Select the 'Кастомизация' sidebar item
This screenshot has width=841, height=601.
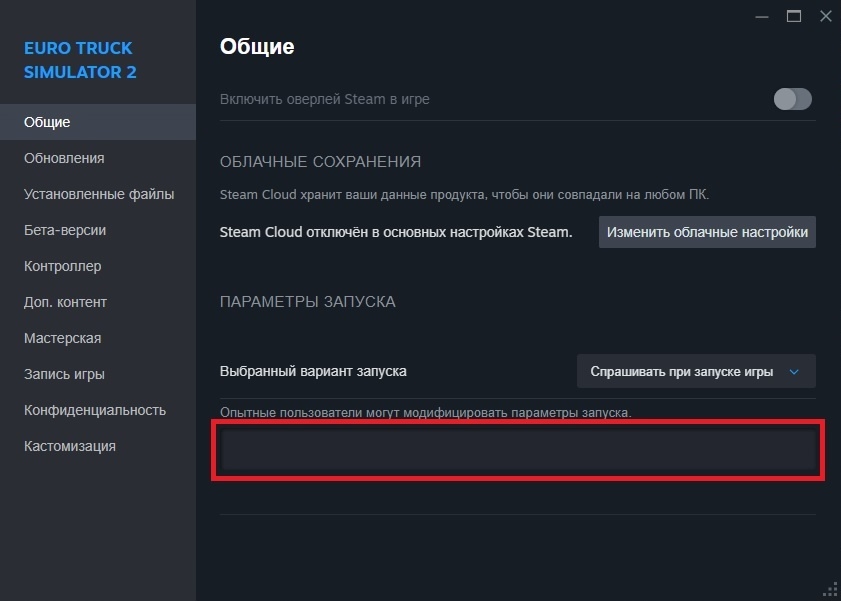pos(70,446)
